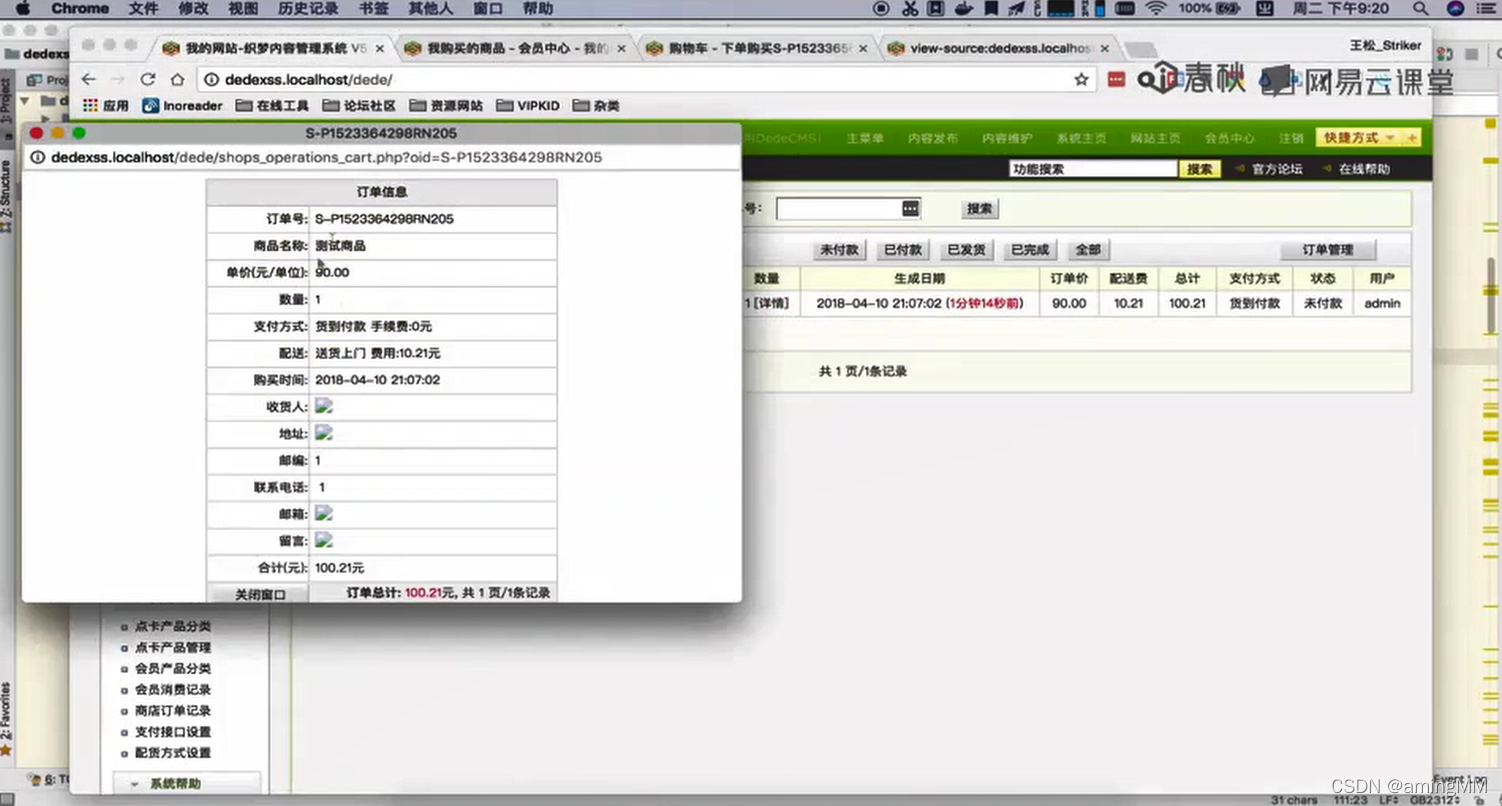Click 内容维护 in DedeCMS navigation

click(x=1007, y=139)
